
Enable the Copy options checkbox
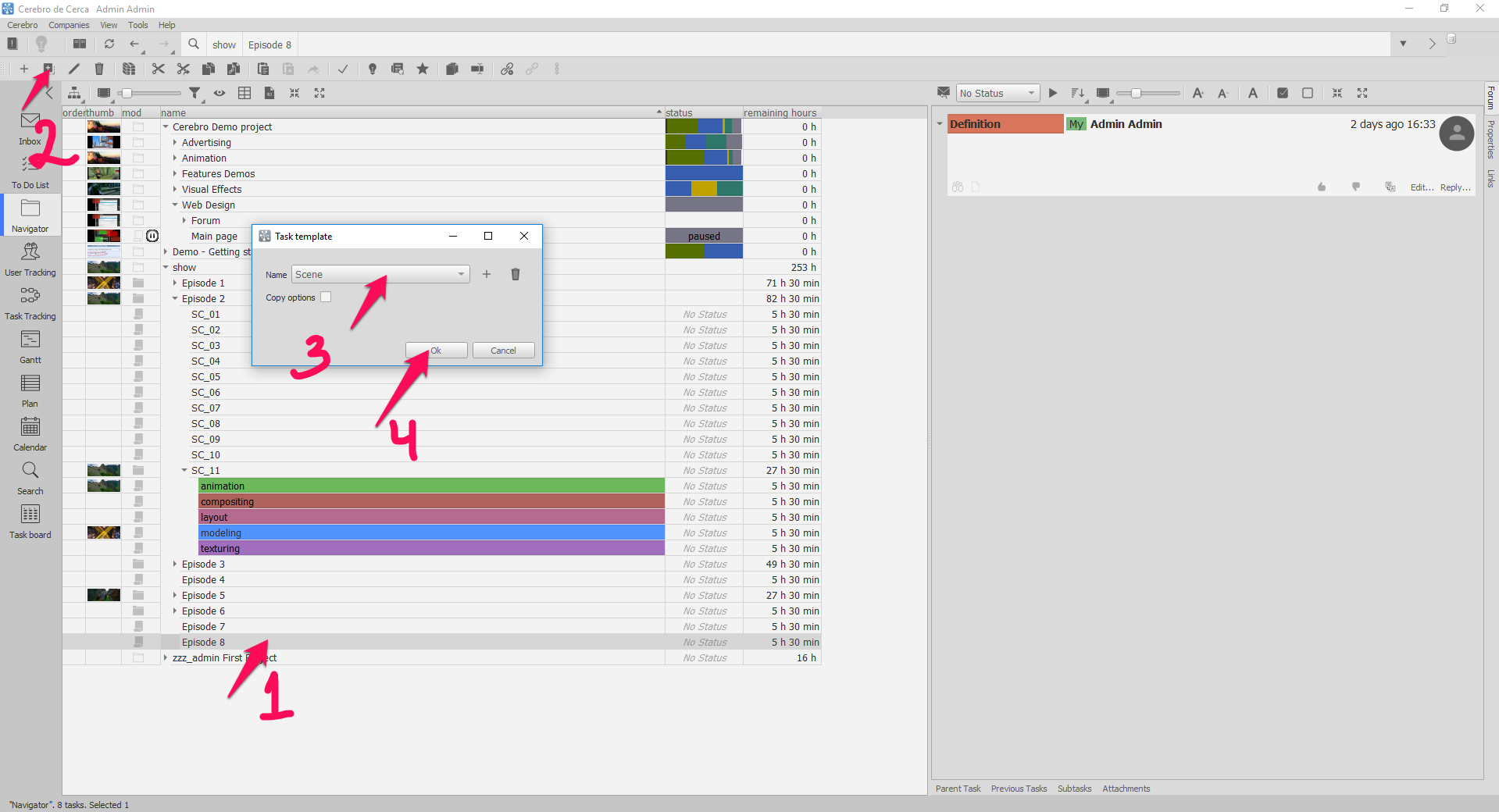[x=326, y=297]
